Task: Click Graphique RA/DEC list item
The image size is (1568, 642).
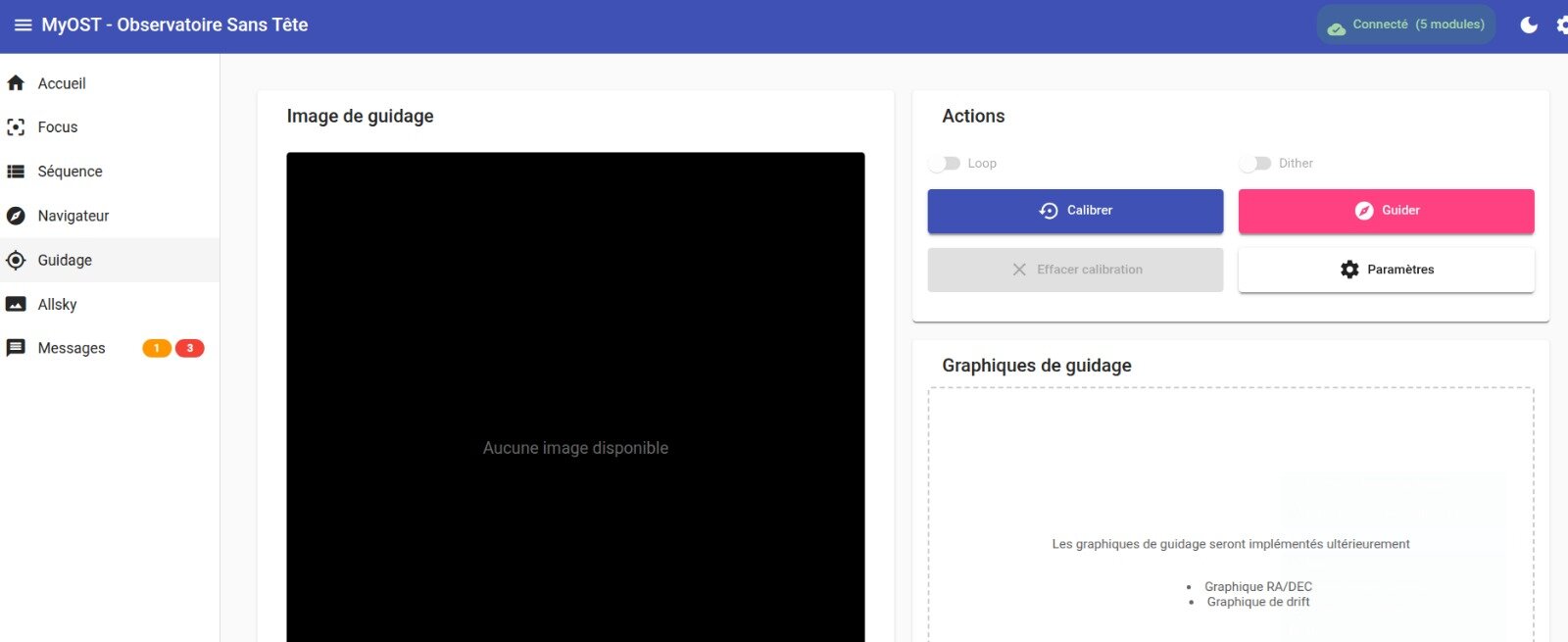Action: click(x=1258, y=587)
